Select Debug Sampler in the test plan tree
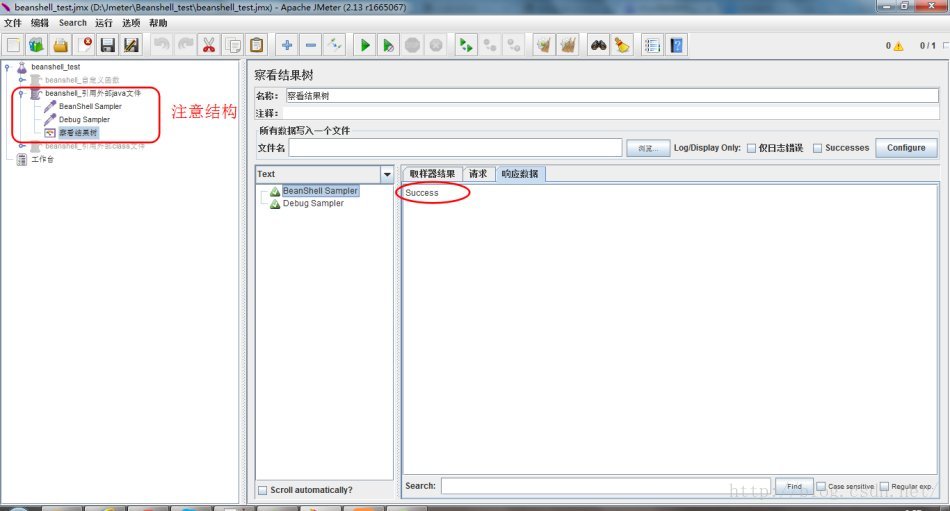The height and width of the screenshot is (511, 950). click(x=84, y=120)
